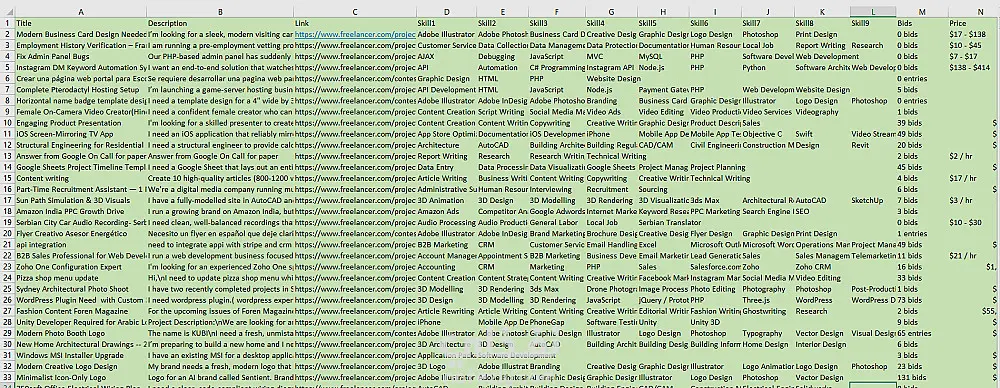The height and width of the screenshot is (388, 1000).
Task: Select the "Zoho CRM" cell
Action: pyautogui.click(x=822, y=267)
